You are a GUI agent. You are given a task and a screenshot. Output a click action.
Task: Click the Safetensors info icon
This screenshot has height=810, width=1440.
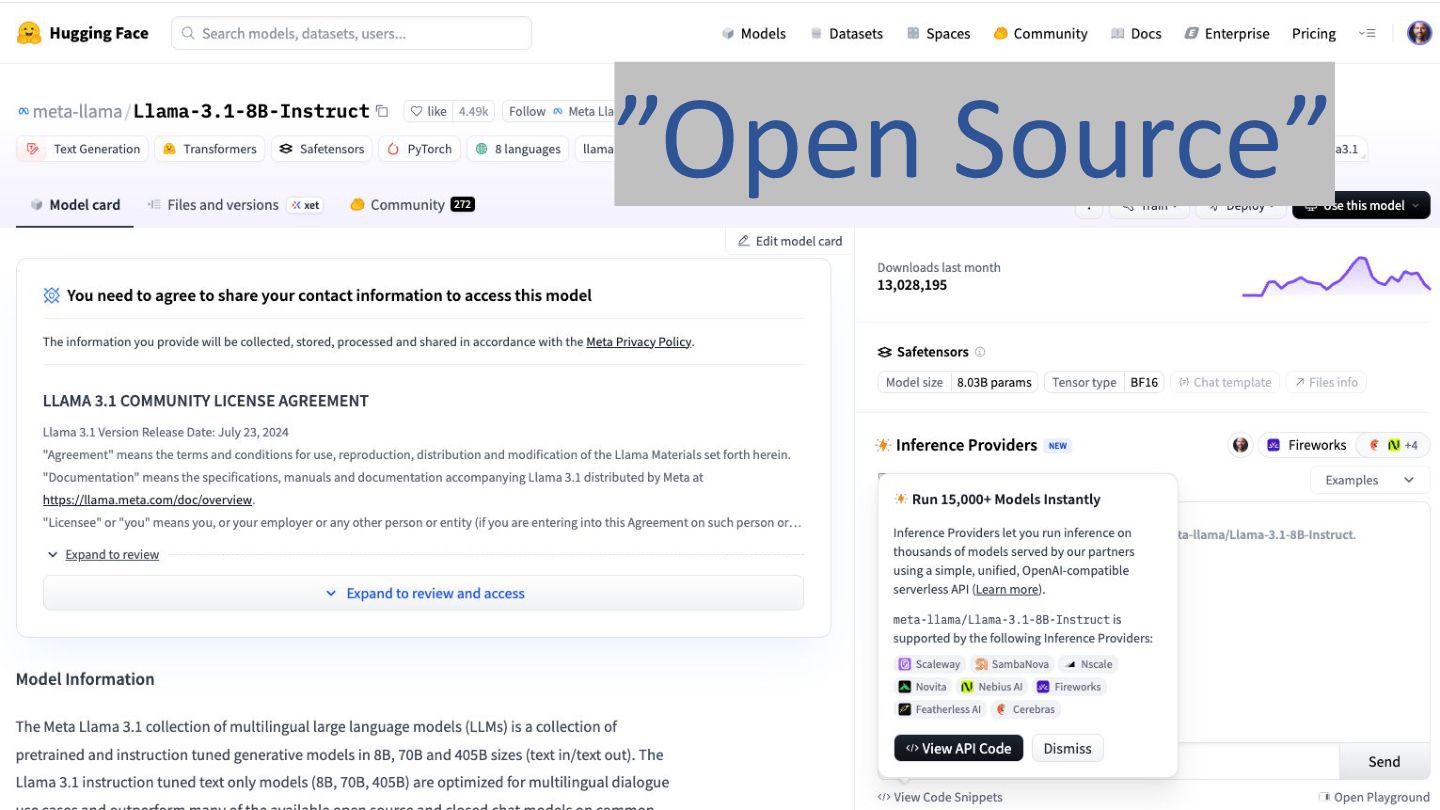980,352
